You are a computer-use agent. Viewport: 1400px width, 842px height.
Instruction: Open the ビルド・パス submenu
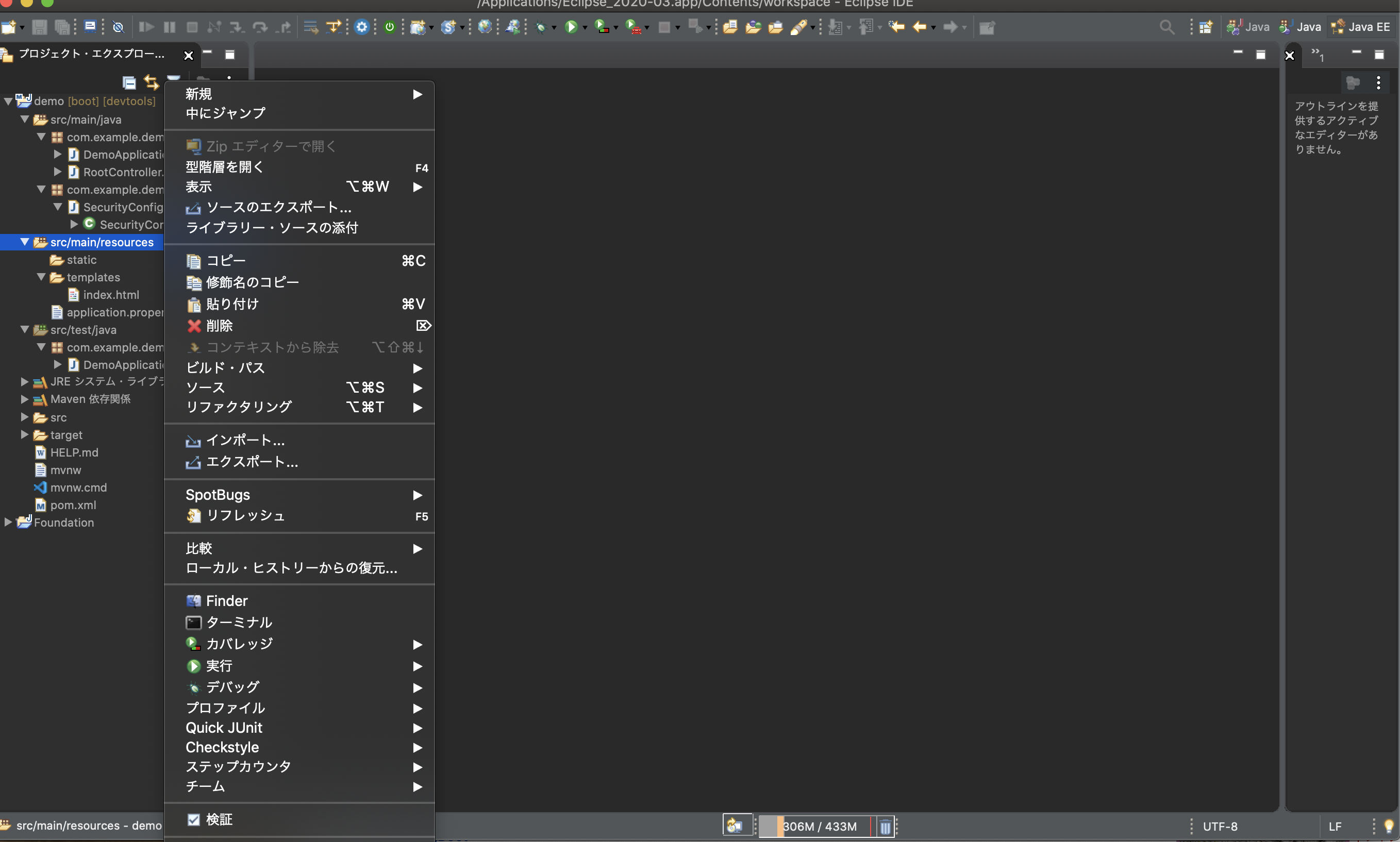click(x=299, y=368)
